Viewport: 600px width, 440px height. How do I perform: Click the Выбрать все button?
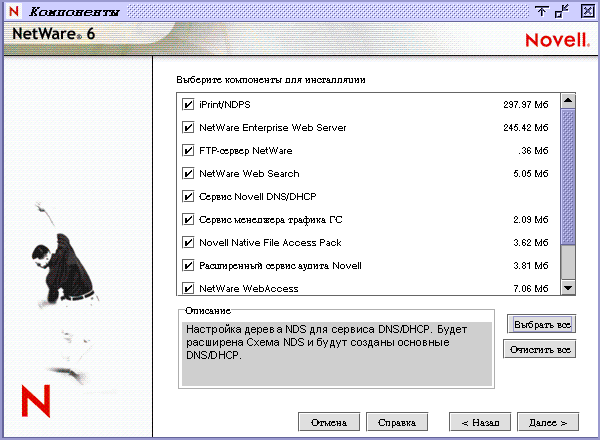[542, 324]
